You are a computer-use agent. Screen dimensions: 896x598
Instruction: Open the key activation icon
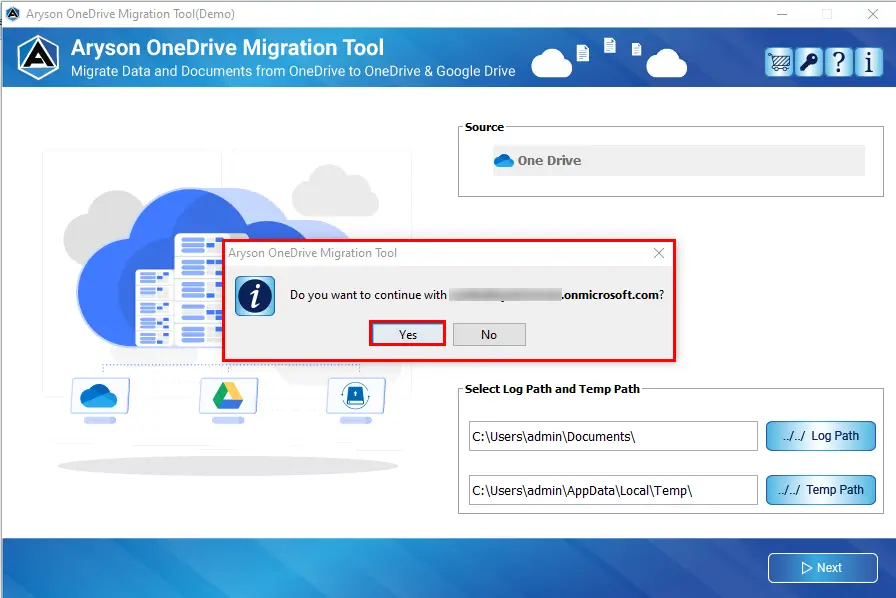coord(809,62)
